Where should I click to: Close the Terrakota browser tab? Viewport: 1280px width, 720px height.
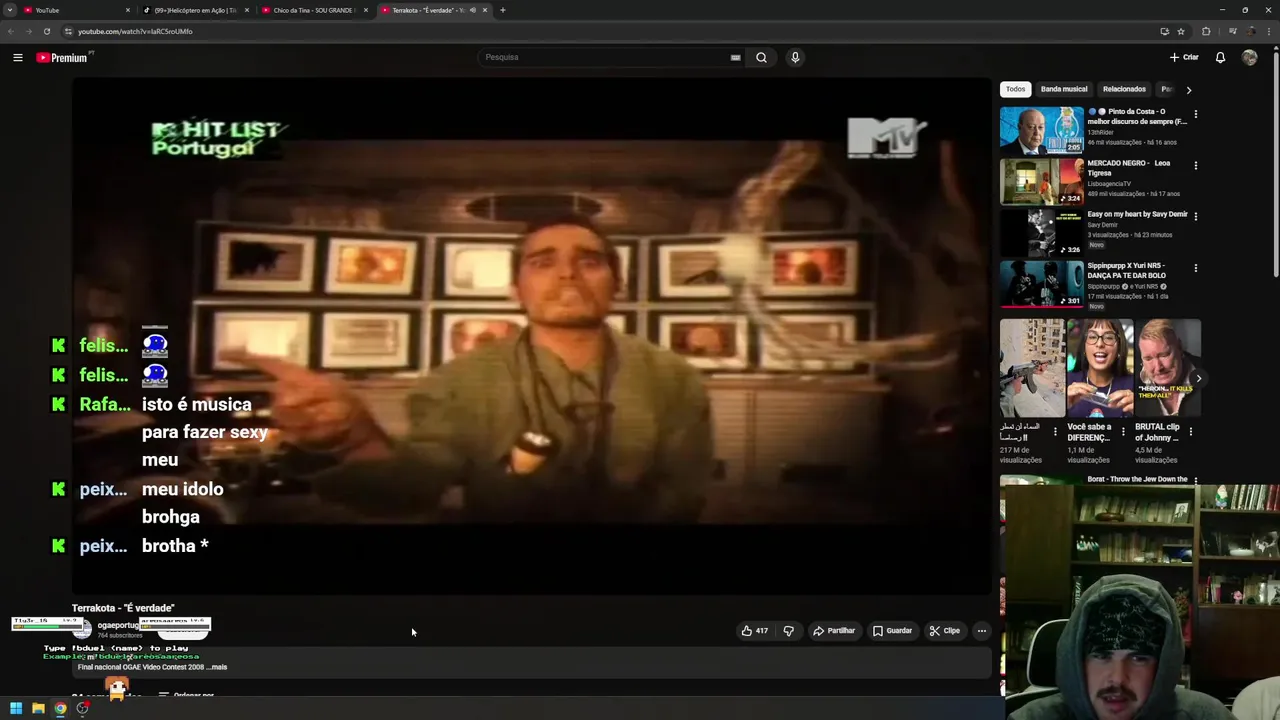(485, 10)
